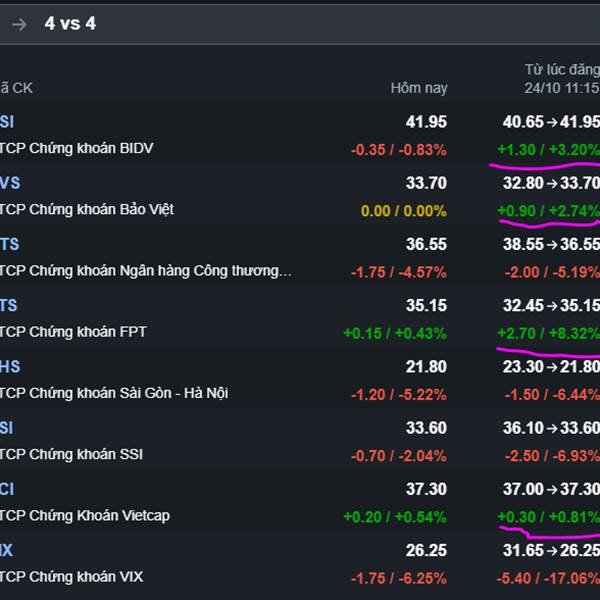The width and height of the screenshot is (600, 600).
Task: Click the -1.75 / -4.57% daily change
Action: pos(398,271)
